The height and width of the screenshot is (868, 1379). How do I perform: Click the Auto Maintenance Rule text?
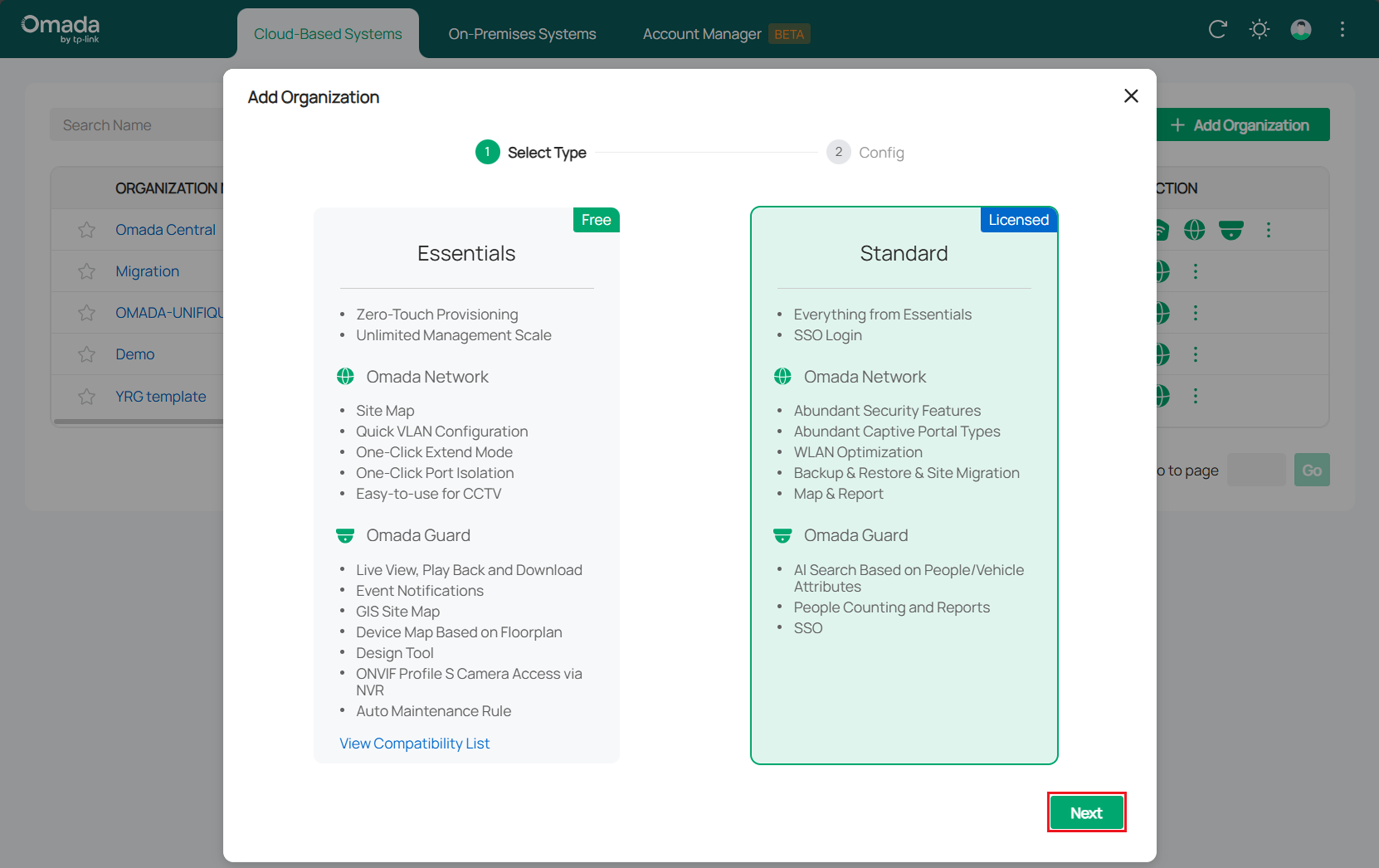click(x=433, y=711)
